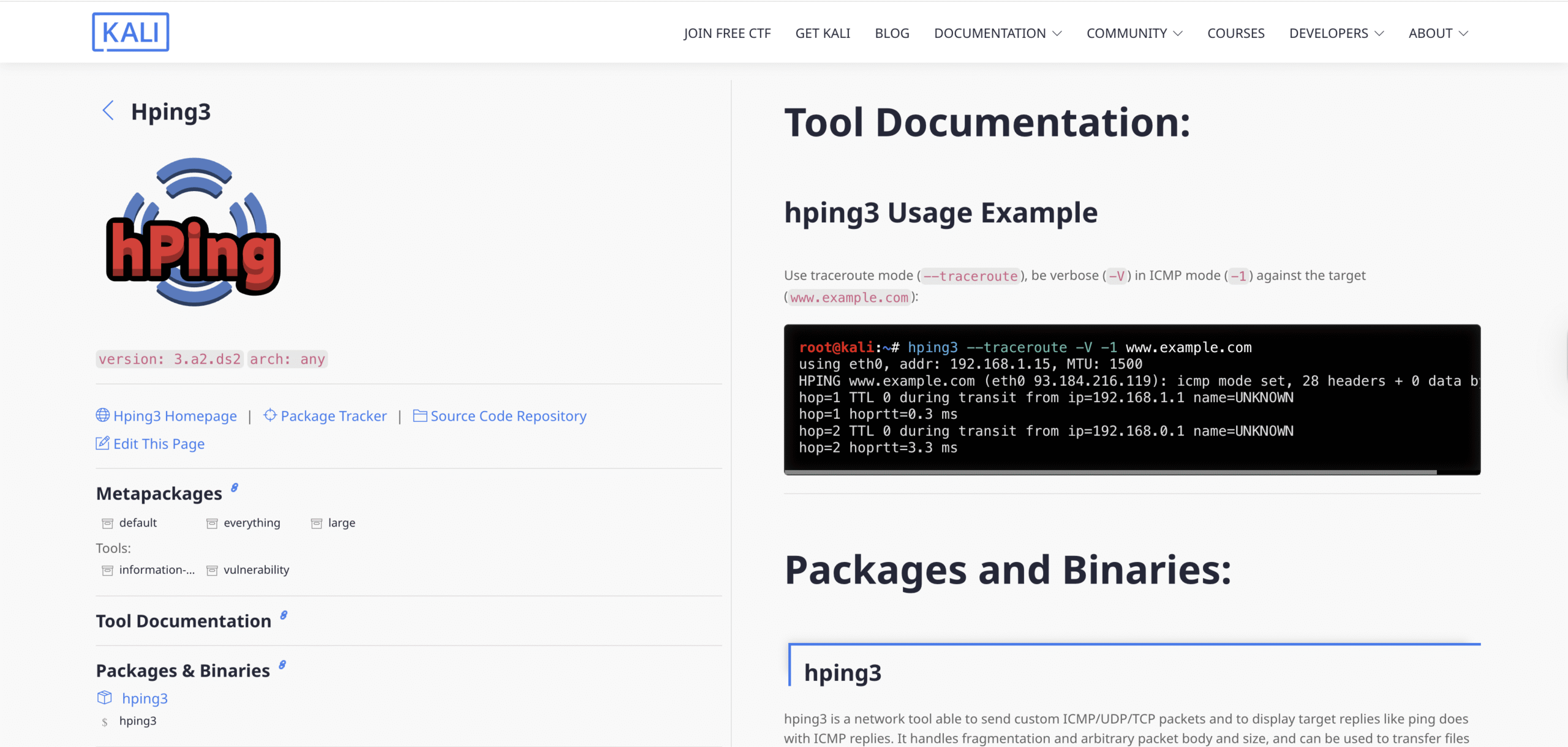This screenshot has width=1568, height=747.
Task: Open the Source Code Repository link
Action: pos(508,416)
